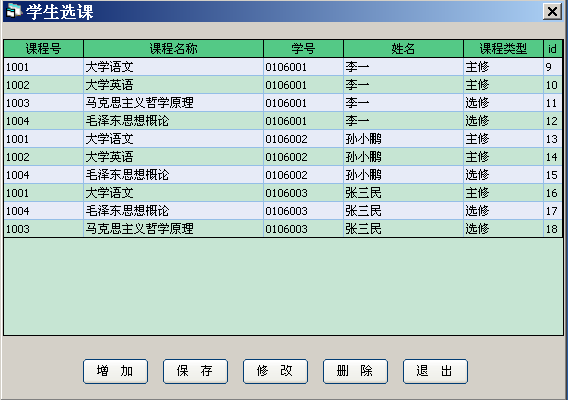
Task: Click the empty grid area below the rows
Action: point(283,286)
